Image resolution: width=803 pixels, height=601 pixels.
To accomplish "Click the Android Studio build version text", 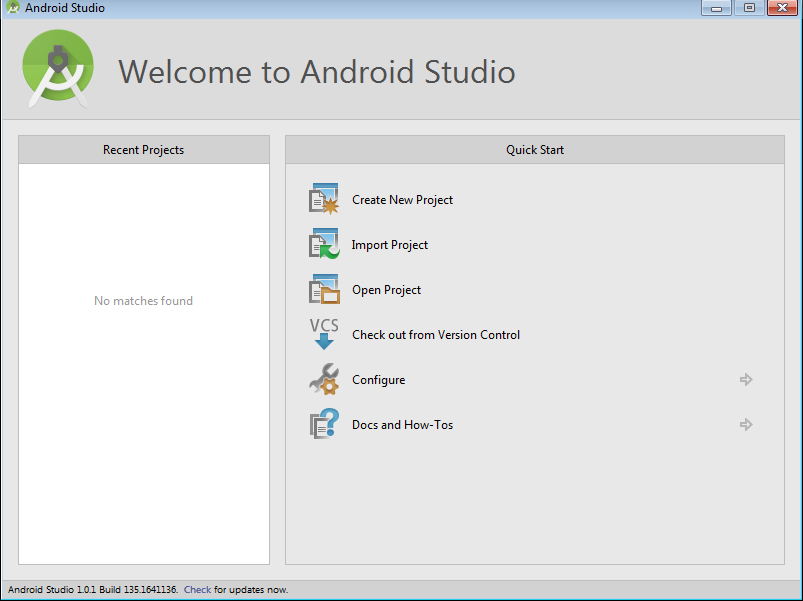I will point(93,590).
